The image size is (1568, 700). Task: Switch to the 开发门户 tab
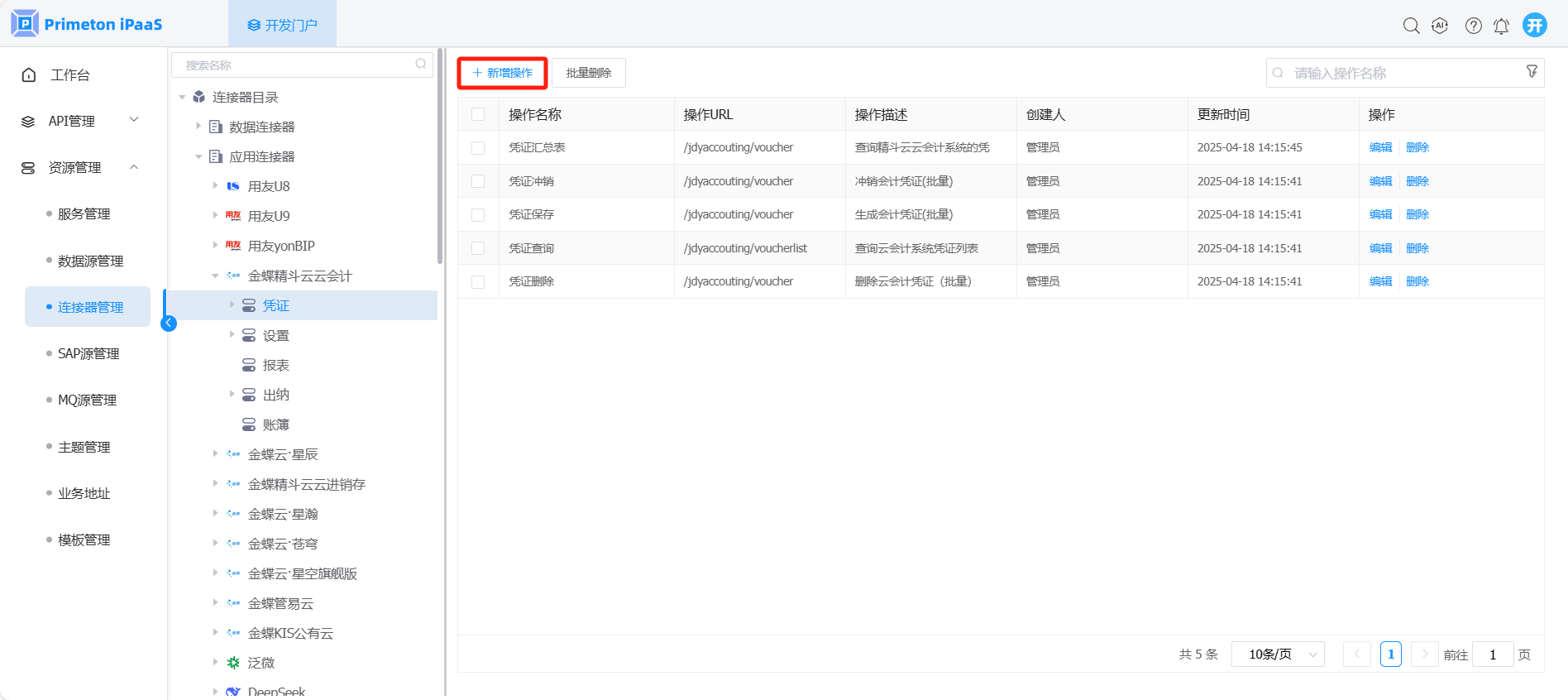(282, 25)
